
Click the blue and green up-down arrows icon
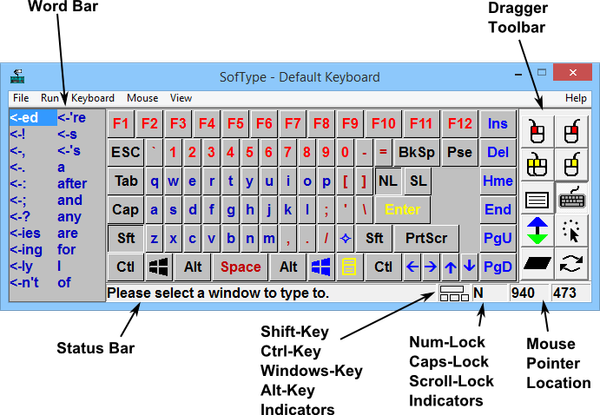tap(537, 231)
